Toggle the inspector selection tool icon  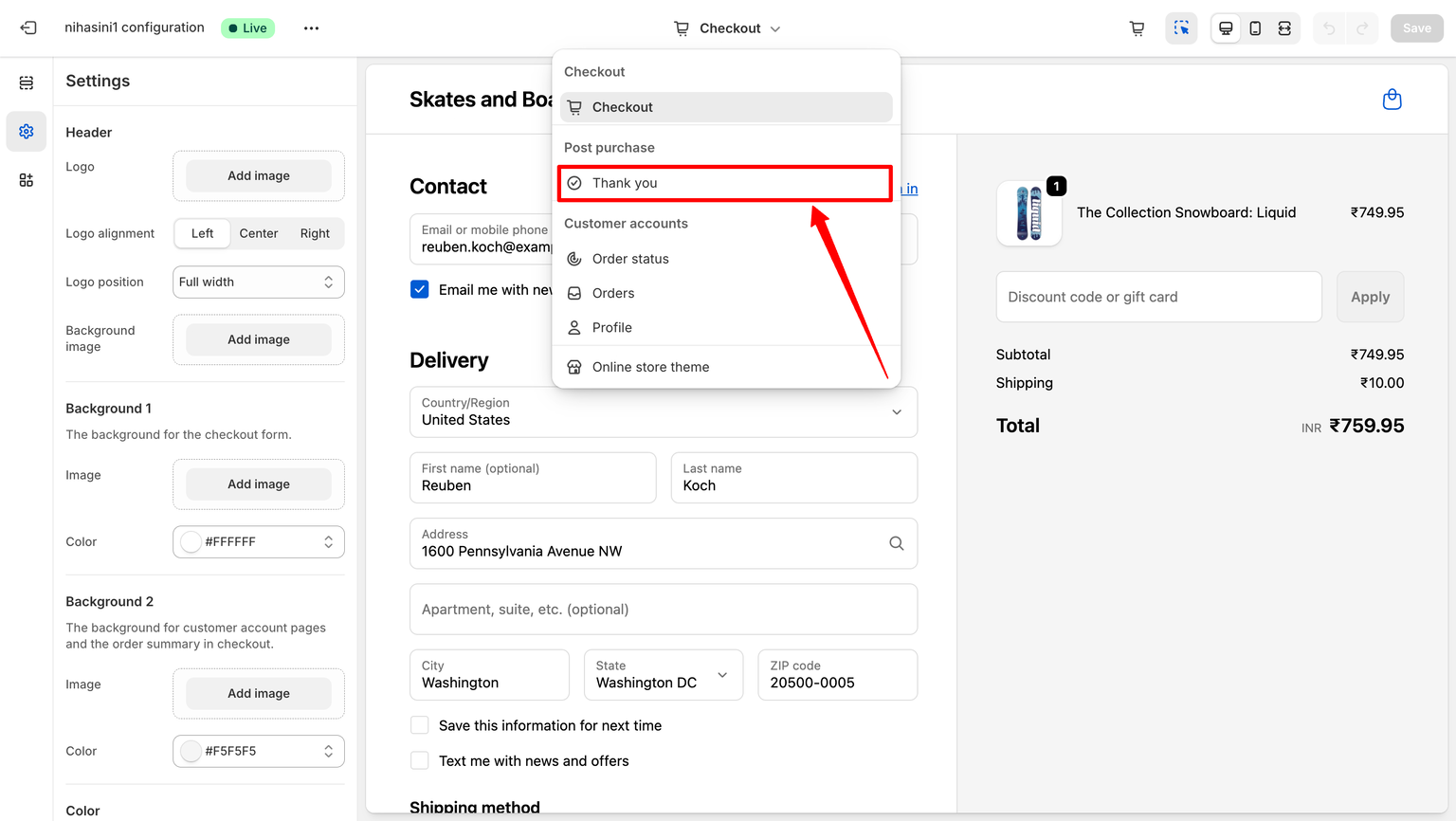(x=1181, y=28)
